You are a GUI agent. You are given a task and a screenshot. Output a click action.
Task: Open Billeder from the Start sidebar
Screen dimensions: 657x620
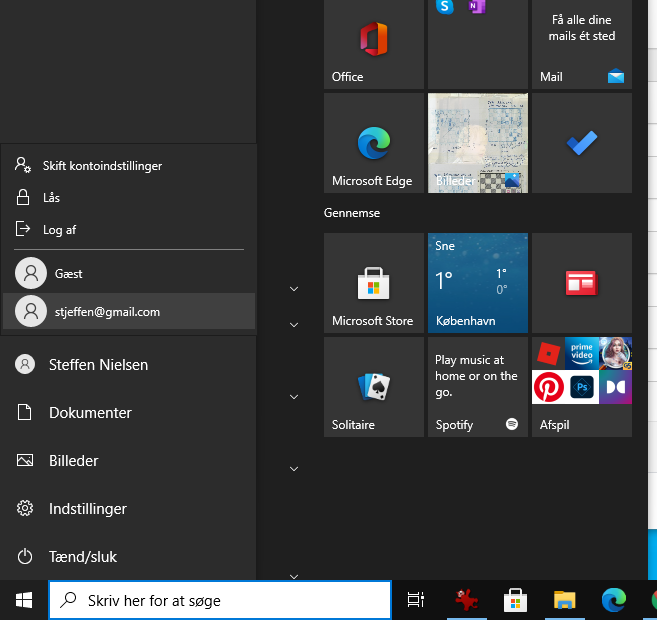click(128, 461)
